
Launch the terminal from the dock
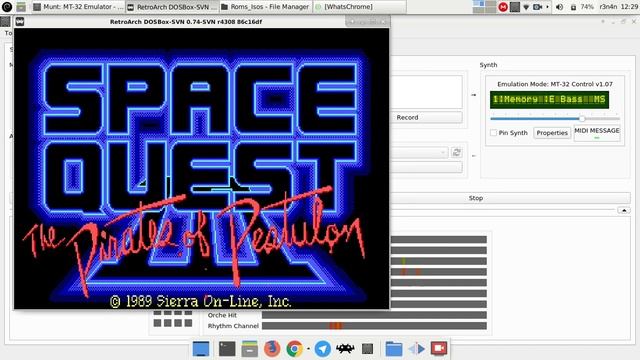(227, 349)
